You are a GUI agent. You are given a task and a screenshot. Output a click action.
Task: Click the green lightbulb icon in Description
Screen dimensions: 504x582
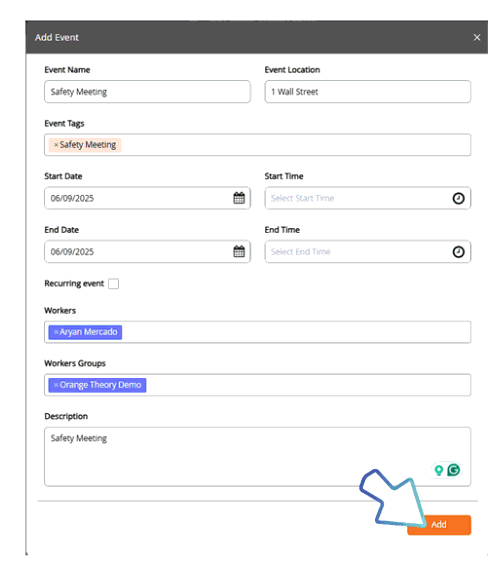pyautogui.click(x=439, y=470)
